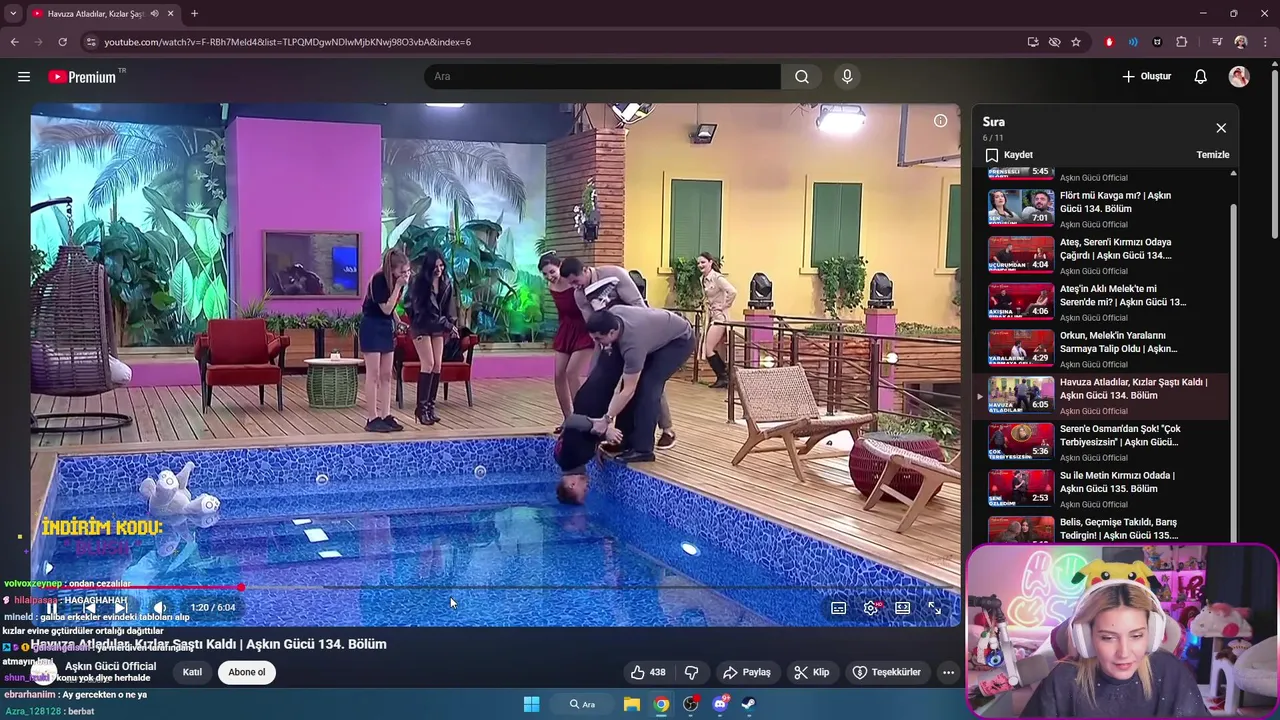
Task: Open Discord from the taskbar
Action: click(x=720, y=704)
